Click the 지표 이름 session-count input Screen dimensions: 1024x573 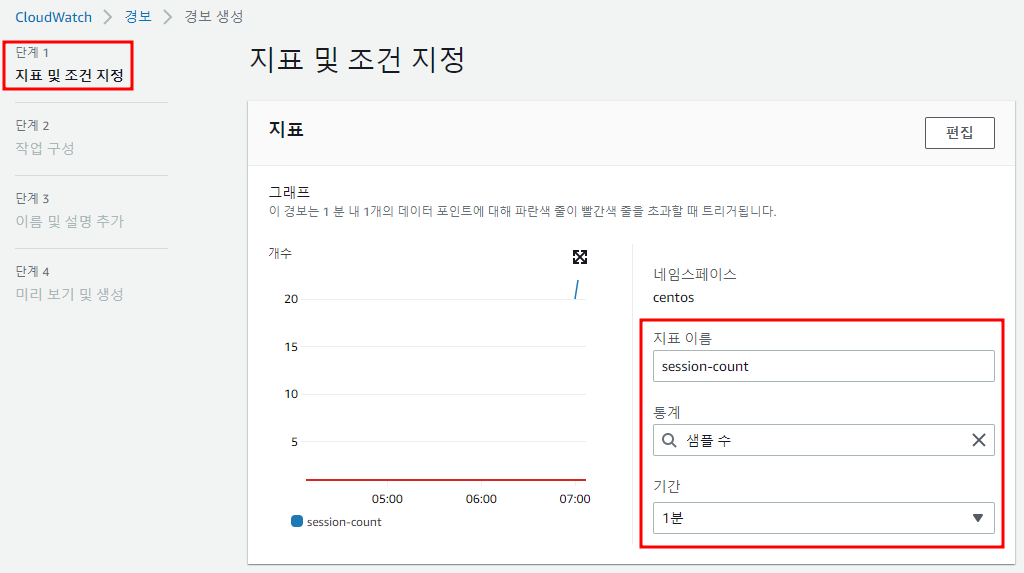click(x=824, y=367)
